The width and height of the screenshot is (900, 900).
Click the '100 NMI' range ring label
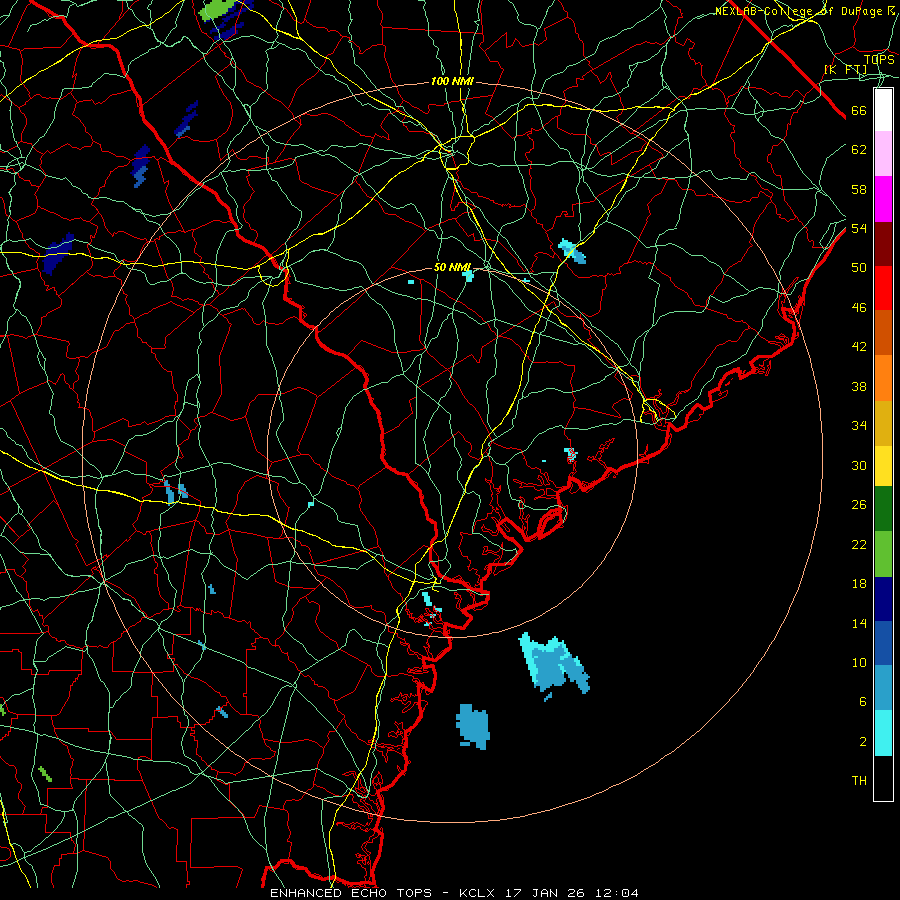coord(452,82)
